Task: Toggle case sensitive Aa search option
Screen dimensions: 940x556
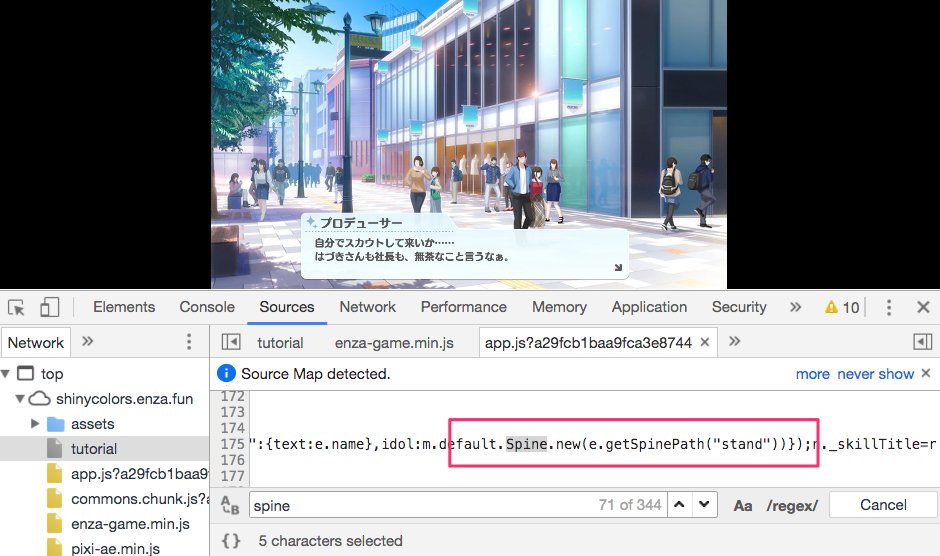Action: click(x=743, y=506)
